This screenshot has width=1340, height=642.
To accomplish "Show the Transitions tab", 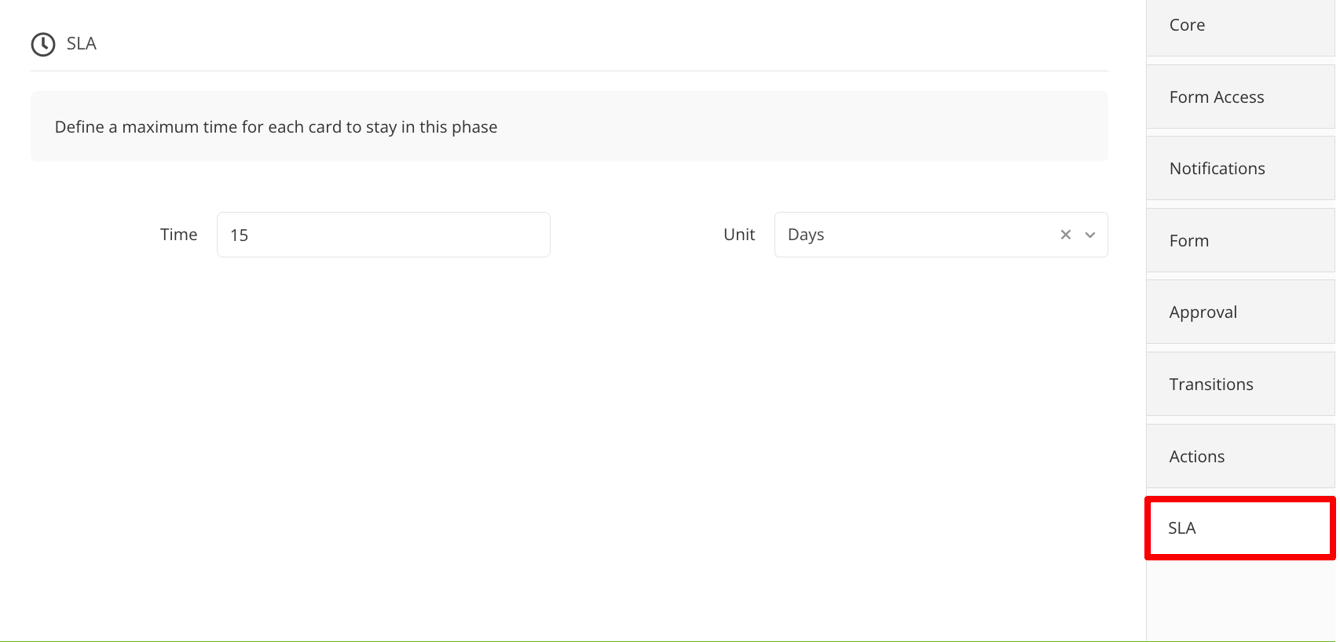I will [1240, 384].
